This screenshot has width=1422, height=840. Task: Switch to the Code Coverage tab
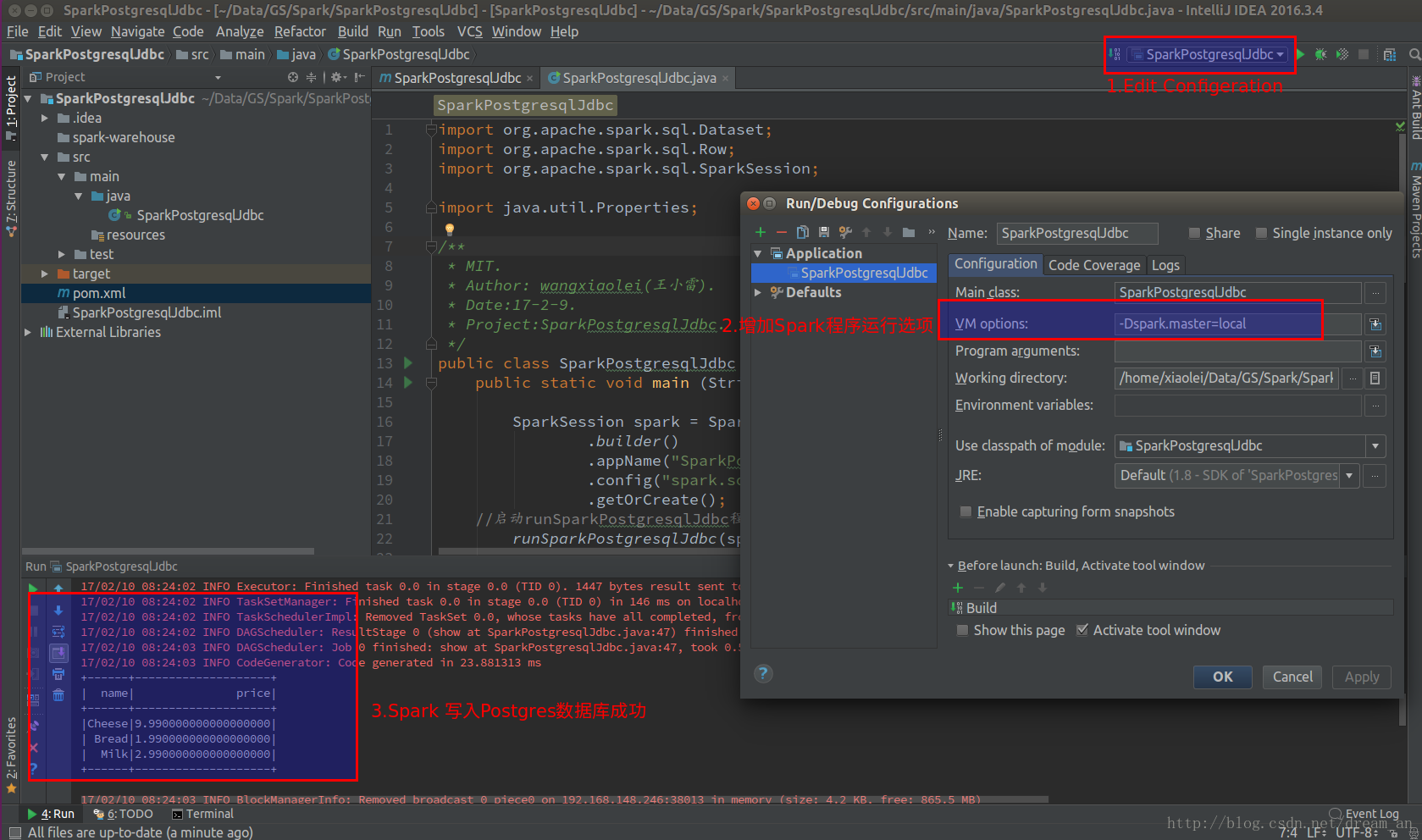1094,265
